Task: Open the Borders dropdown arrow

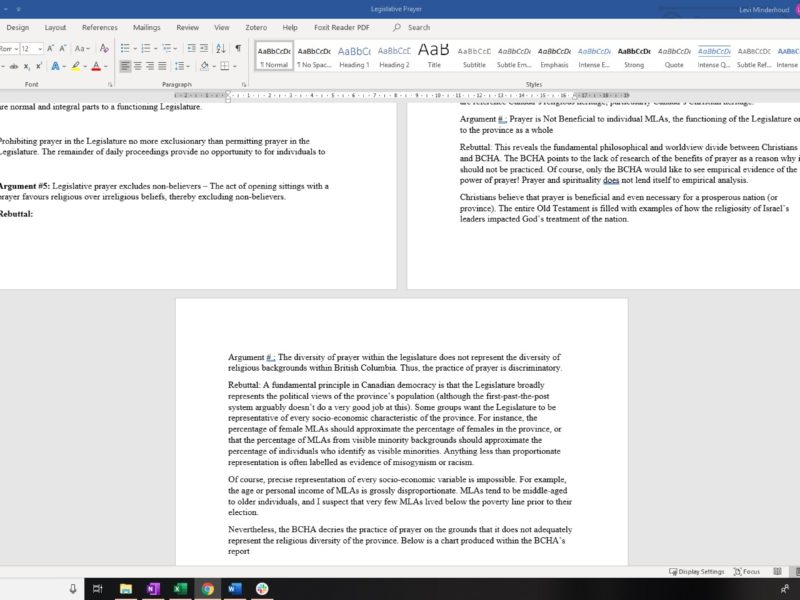Action: coord(236,67)
